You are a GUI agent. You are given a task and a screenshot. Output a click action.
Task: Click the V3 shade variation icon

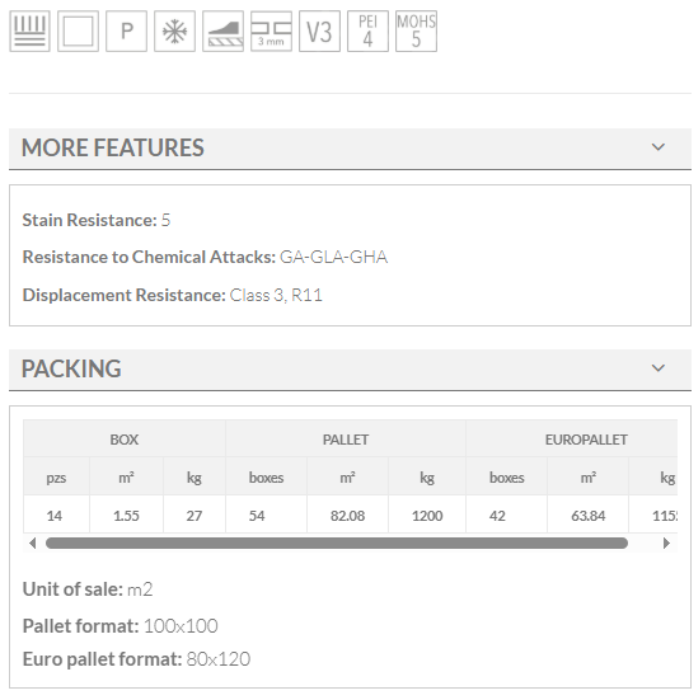tap(319, 31)
